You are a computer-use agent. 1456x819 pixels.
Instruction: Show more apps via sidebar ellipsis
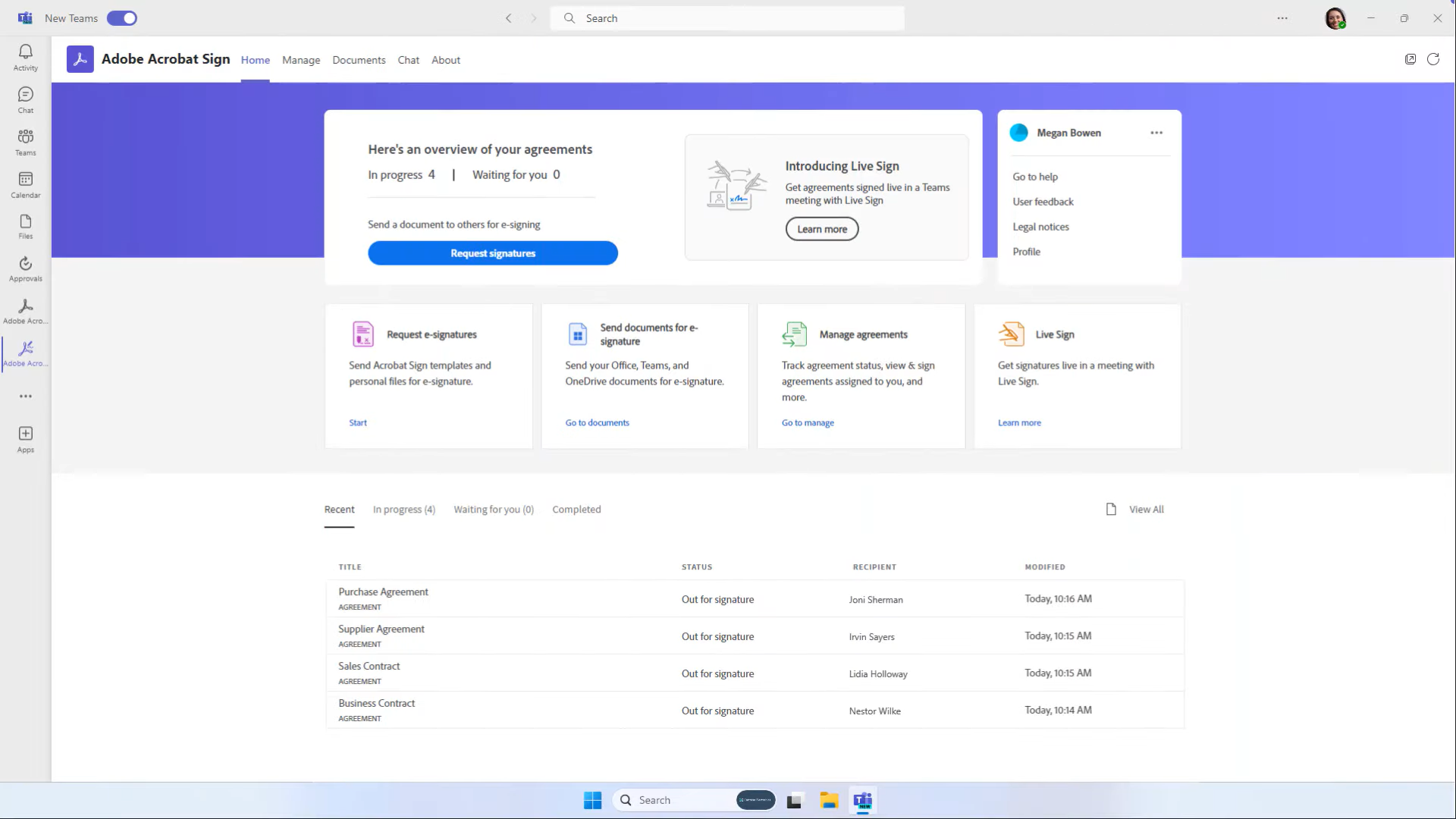(26, 396)
